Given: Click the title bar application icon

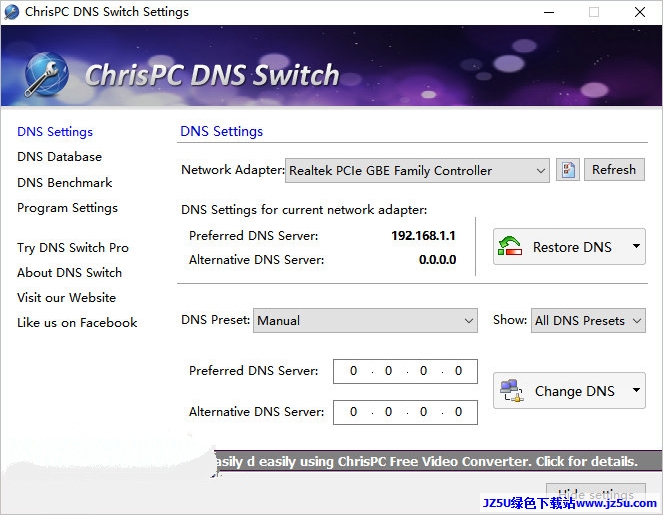Looking at the screenshot, I should click(x=11, y=12).
